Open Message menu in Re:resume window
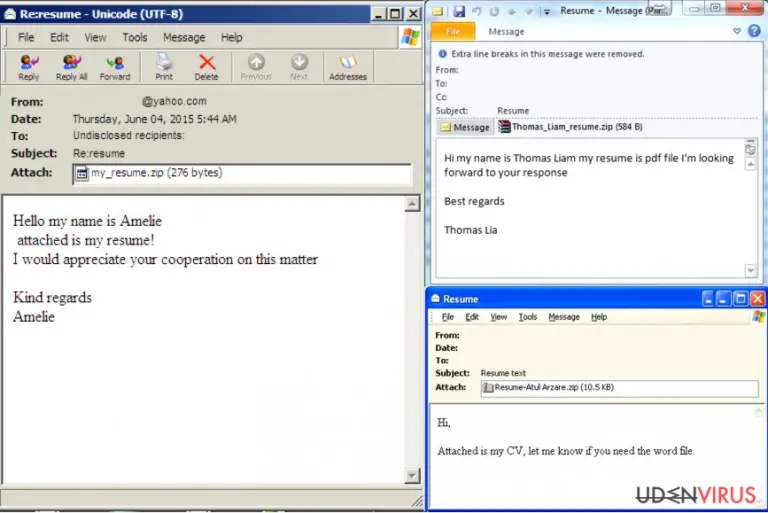768x513 pixels. pos(184,38)
